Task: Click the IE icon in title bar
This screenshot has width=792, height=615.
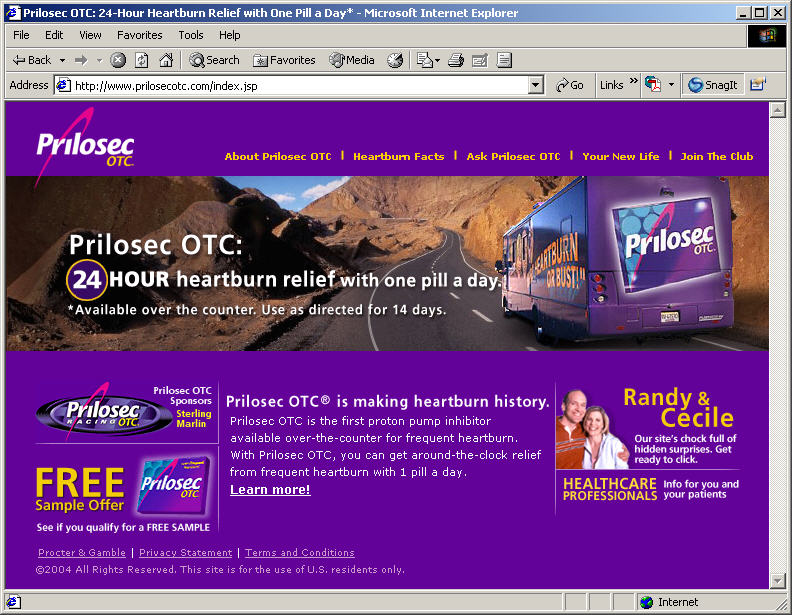Action: [13, 13]
